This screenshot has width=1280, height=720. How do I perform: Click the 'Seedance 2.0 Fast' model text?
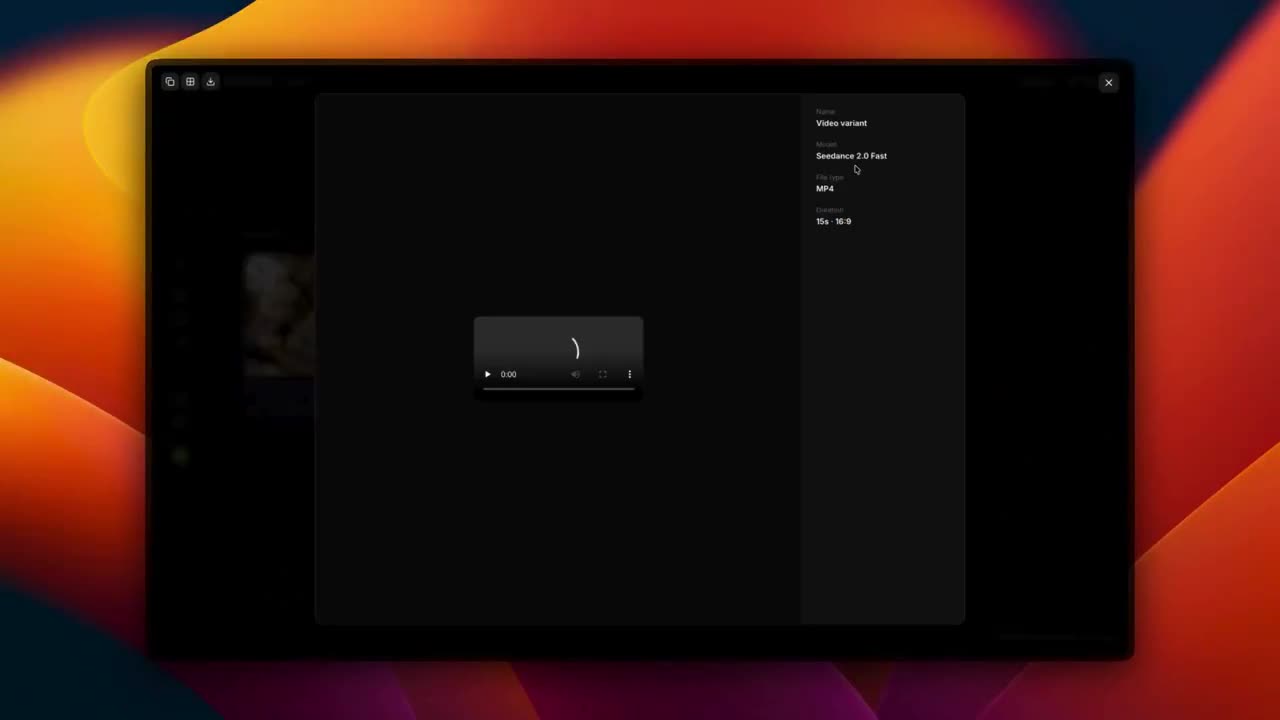pos(851,156)
